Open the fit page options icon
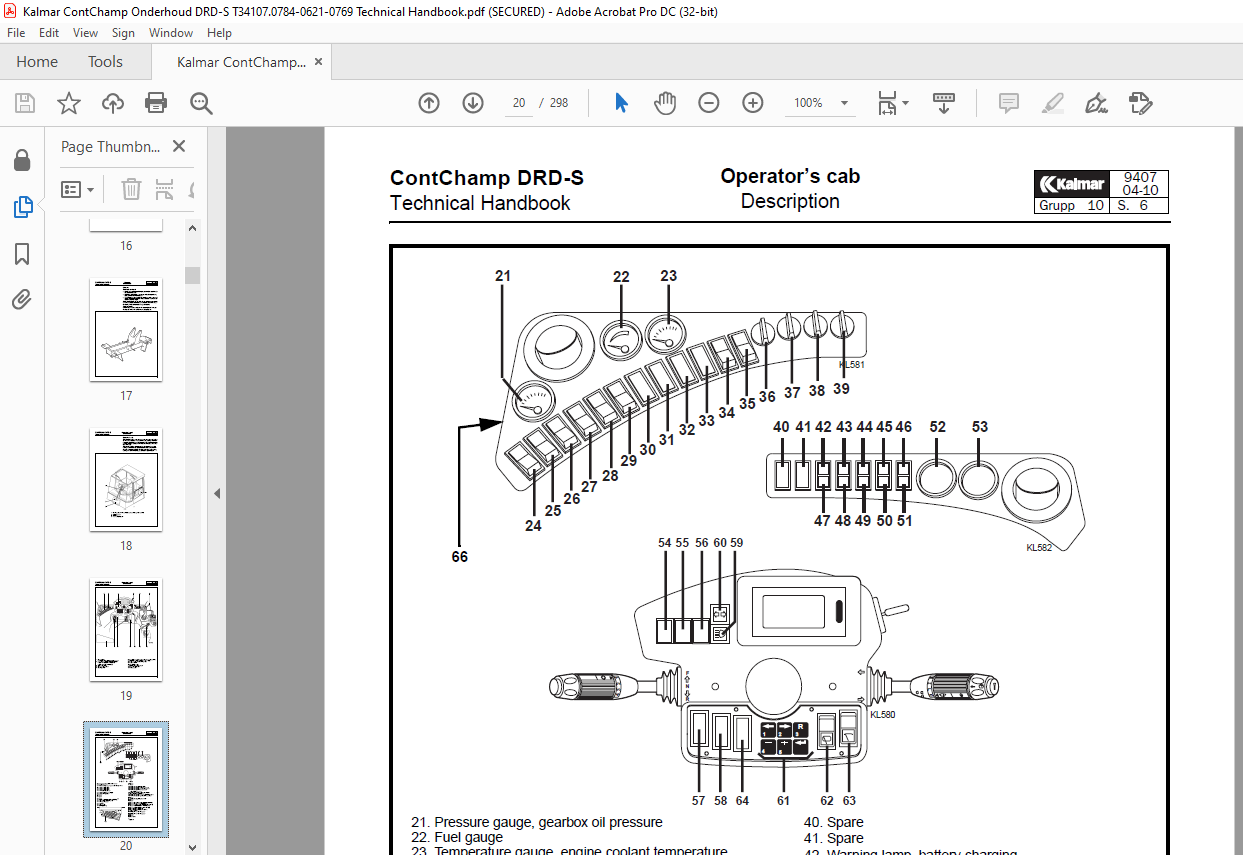 (892, 103)
